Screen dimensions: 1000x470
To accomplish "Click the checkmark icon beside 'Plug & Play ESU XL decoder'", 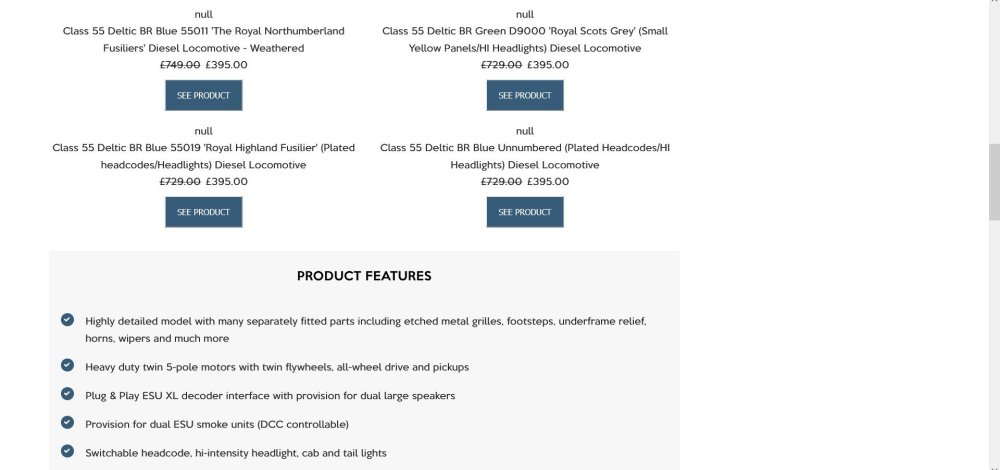I will (x=67, y=394).
